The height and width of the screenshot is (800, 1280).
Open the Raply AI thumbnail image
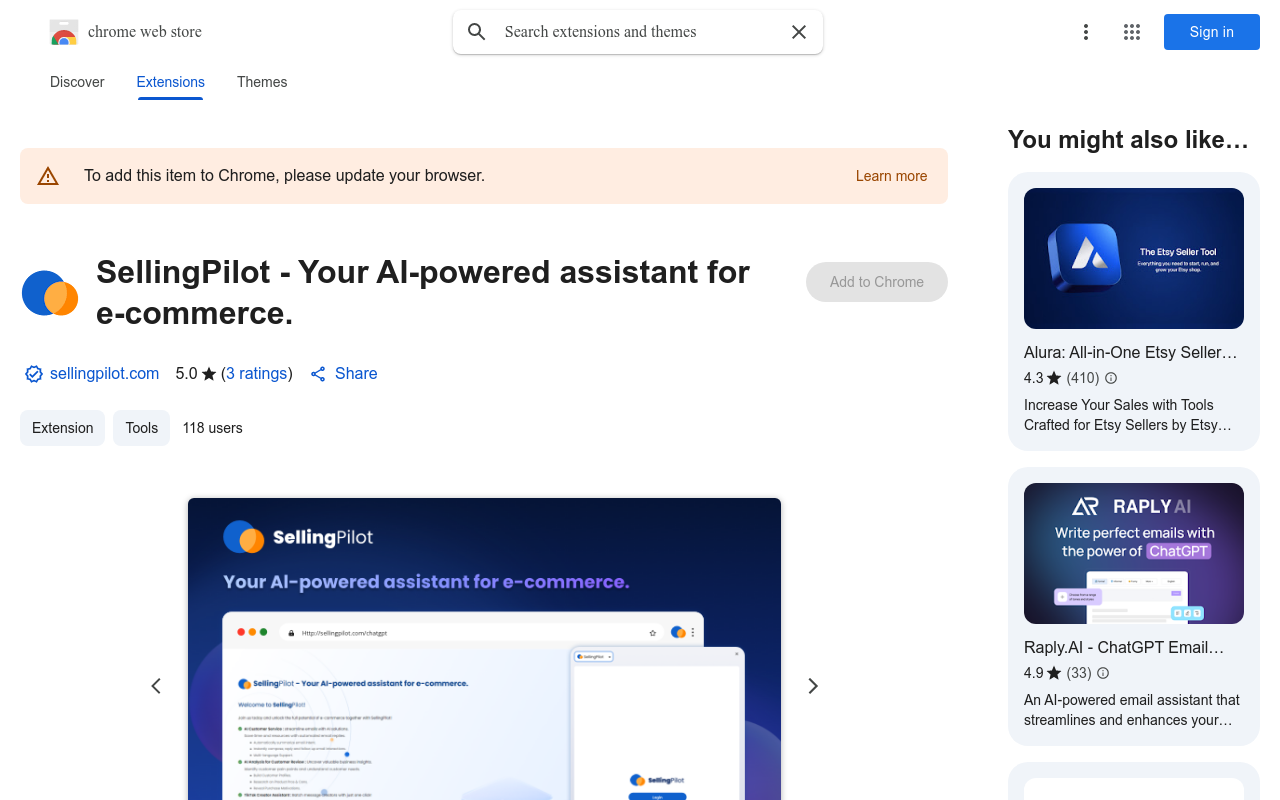(x=1134, y=554)
